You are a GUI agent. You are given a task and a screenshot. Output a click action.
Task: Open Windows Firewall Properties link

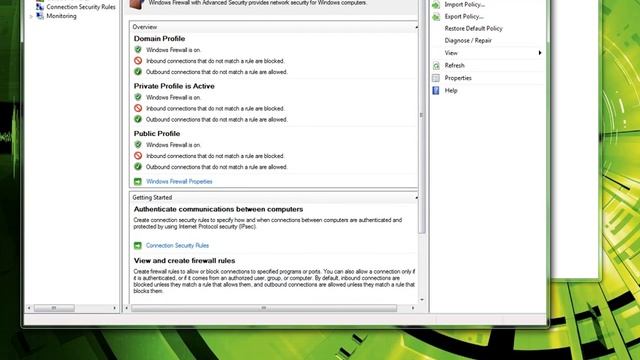(179, 182)
